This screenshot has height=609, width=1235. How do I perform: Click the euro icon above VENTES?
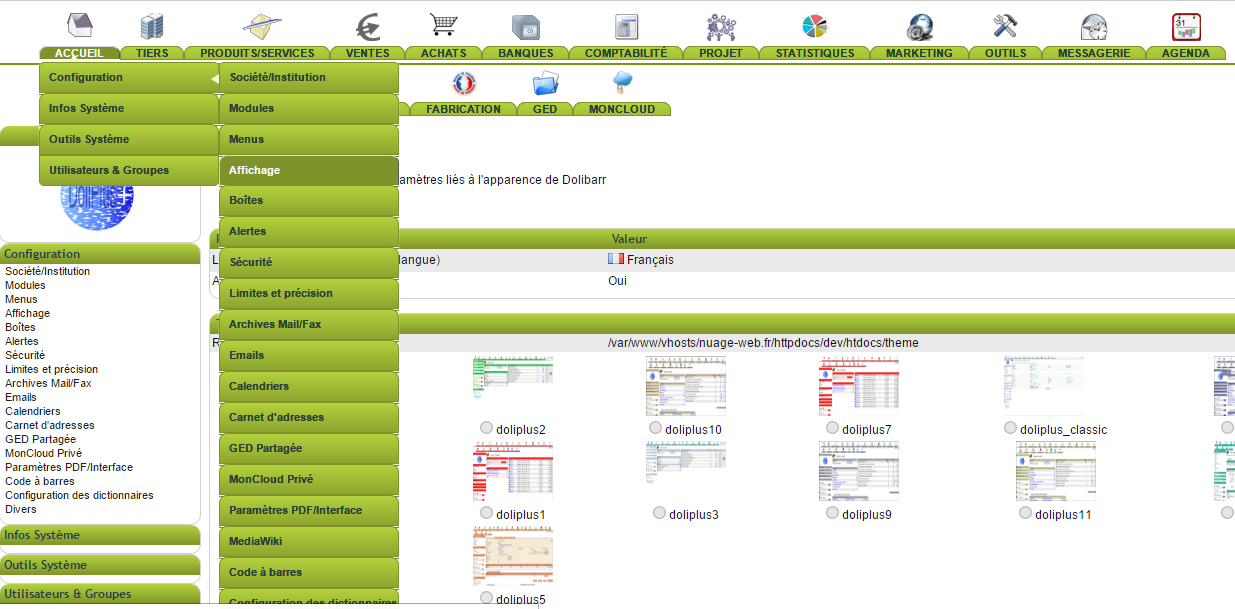tap(368, 27)
